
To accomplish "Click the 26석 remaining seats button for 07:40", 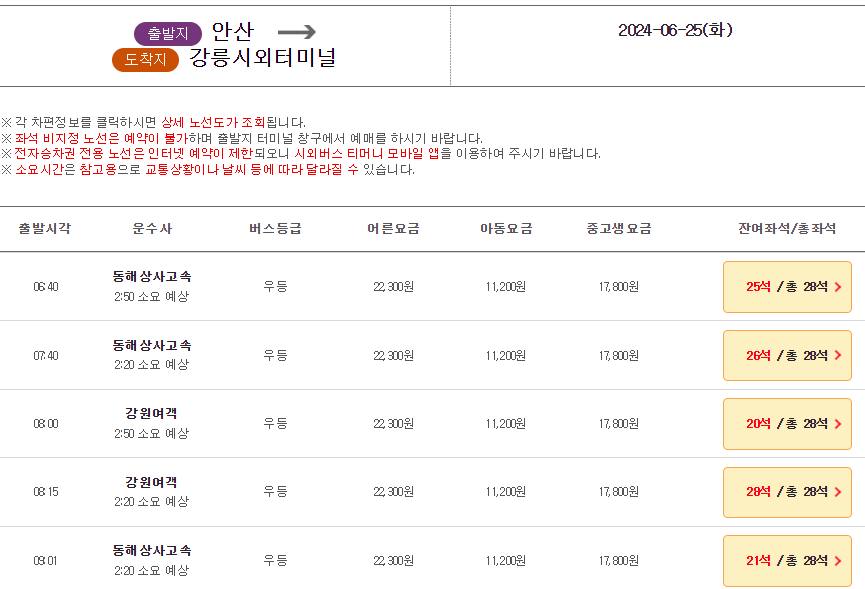I will point(787,355).
